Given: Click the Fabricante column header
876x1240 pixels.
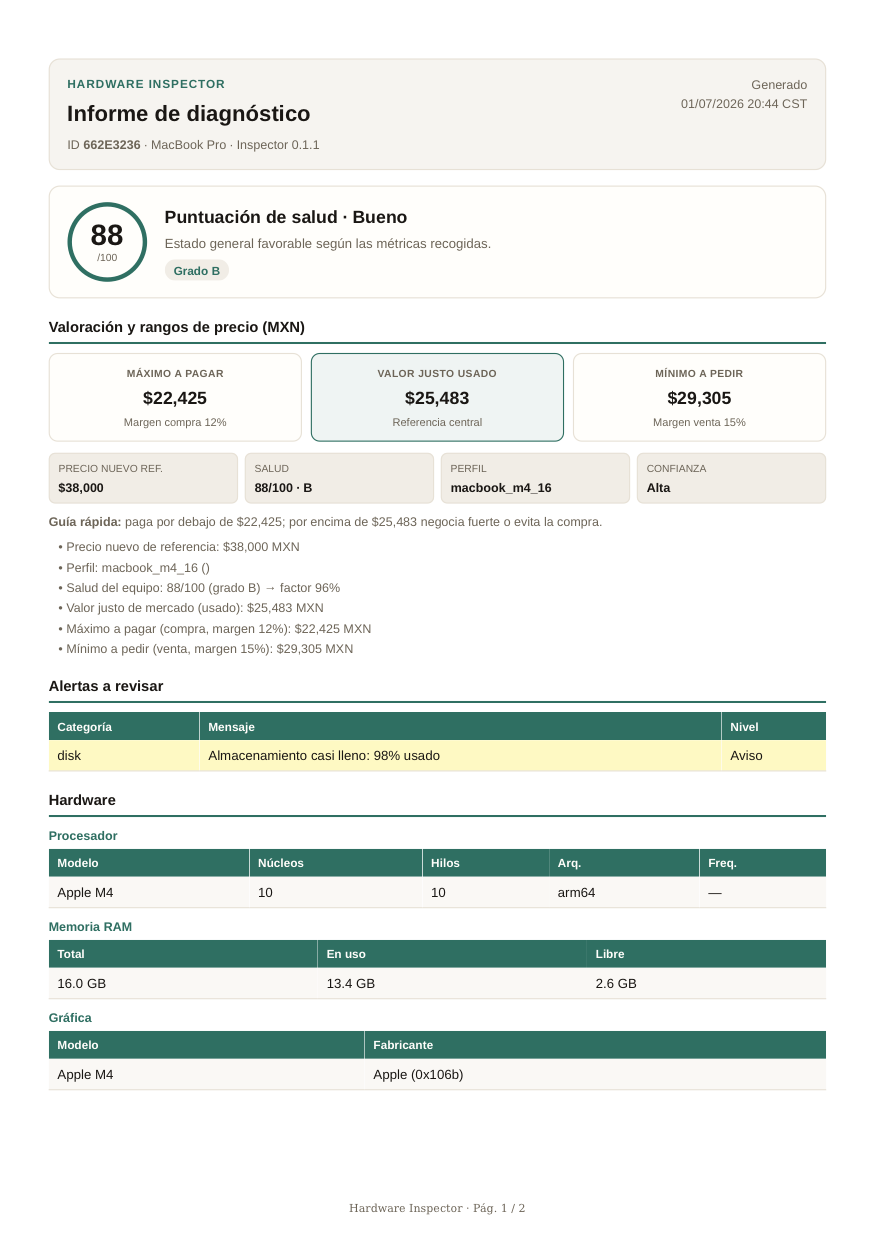Looking at the screenshot, I should [595, 1045].
